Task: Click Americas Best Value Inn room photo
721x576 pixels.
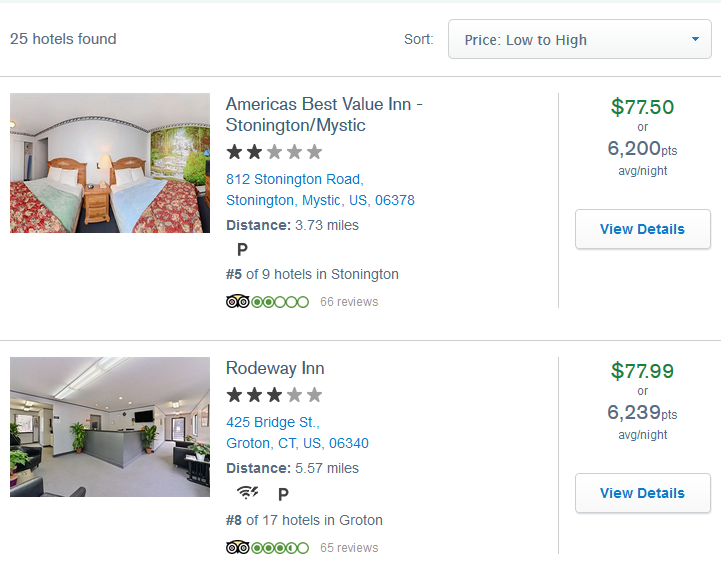Action: pos(110,163)
